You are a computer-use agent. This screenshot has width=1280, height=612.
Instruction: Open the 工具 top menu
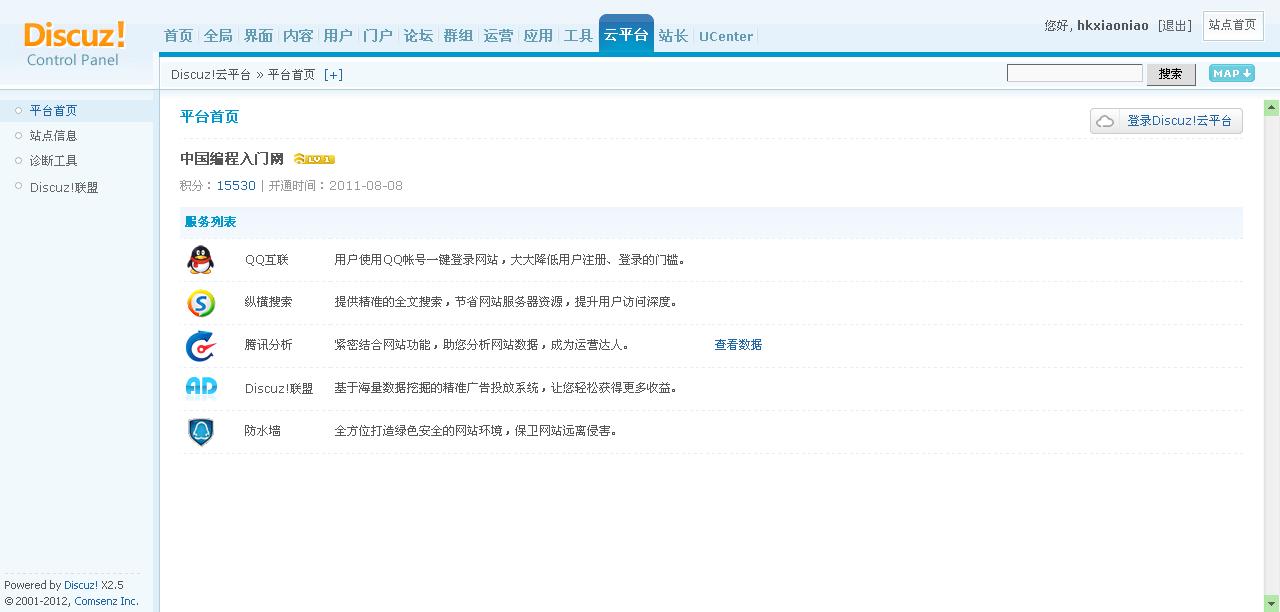[x=578, y=36]
